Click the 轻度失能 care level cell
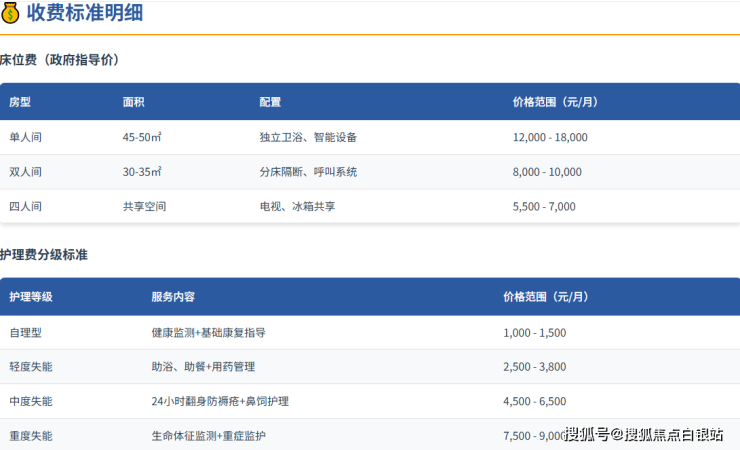The width and height of the screenshot is (740, 450). (31, 367)
